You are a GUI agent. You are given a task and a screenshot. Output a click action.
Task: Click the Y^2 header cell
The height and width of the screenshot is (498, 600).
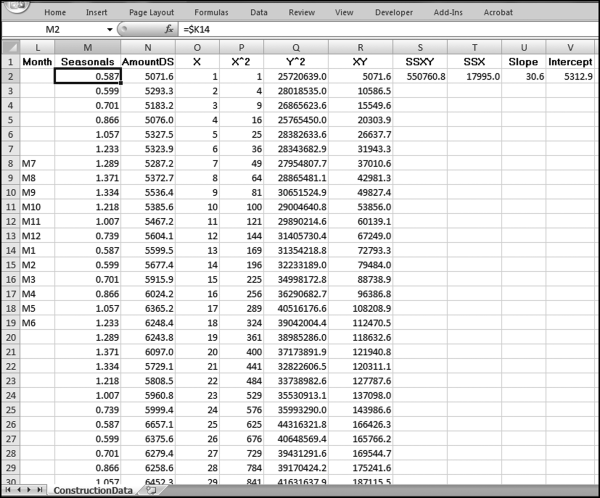point(296,62)
